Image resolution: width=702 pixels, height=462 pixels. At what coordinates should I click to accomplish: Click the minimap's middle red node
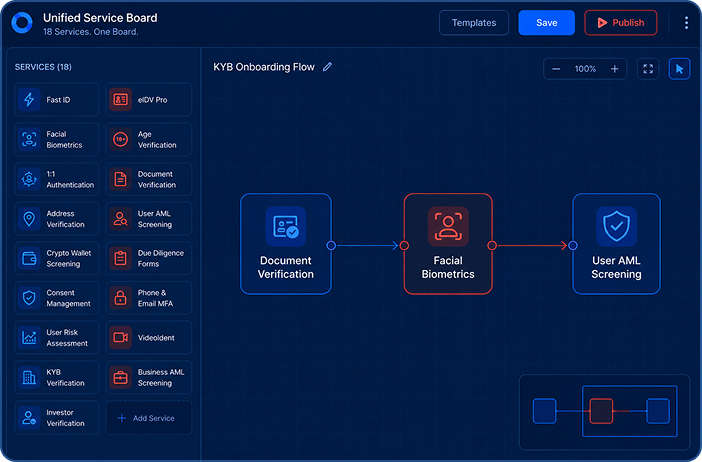pyautogui.click(x=601, y=411)
